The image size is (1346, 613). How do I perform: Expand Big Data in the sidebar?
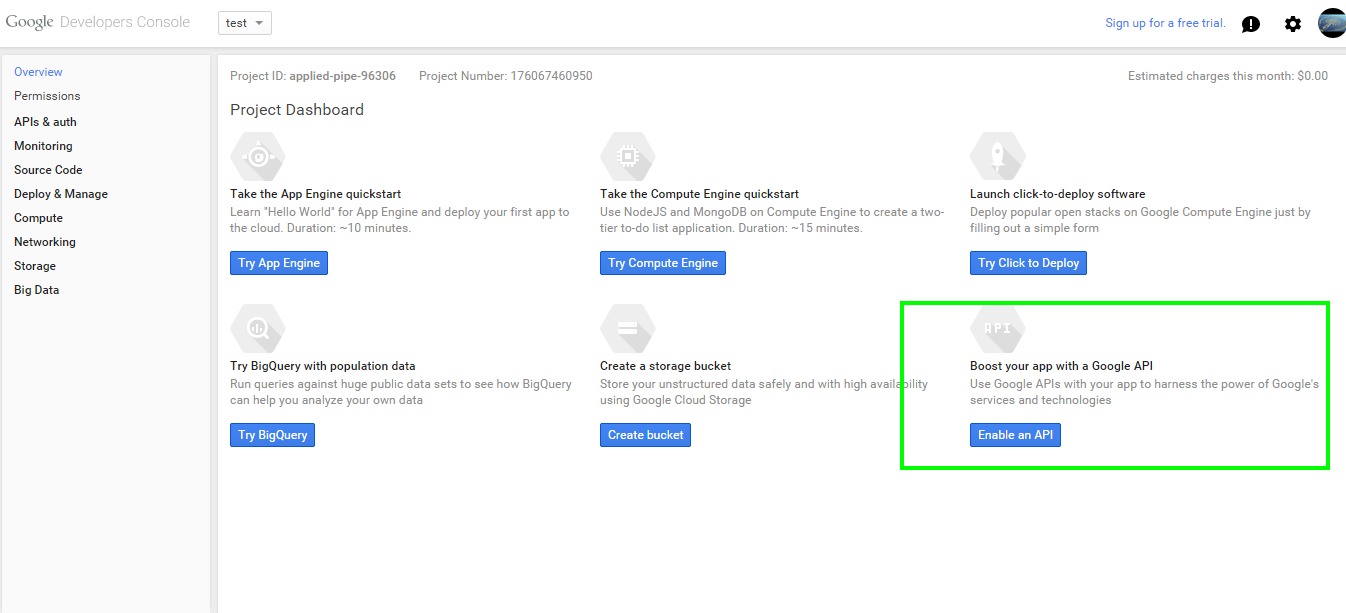pyautogui.click(x=36, y=290)
